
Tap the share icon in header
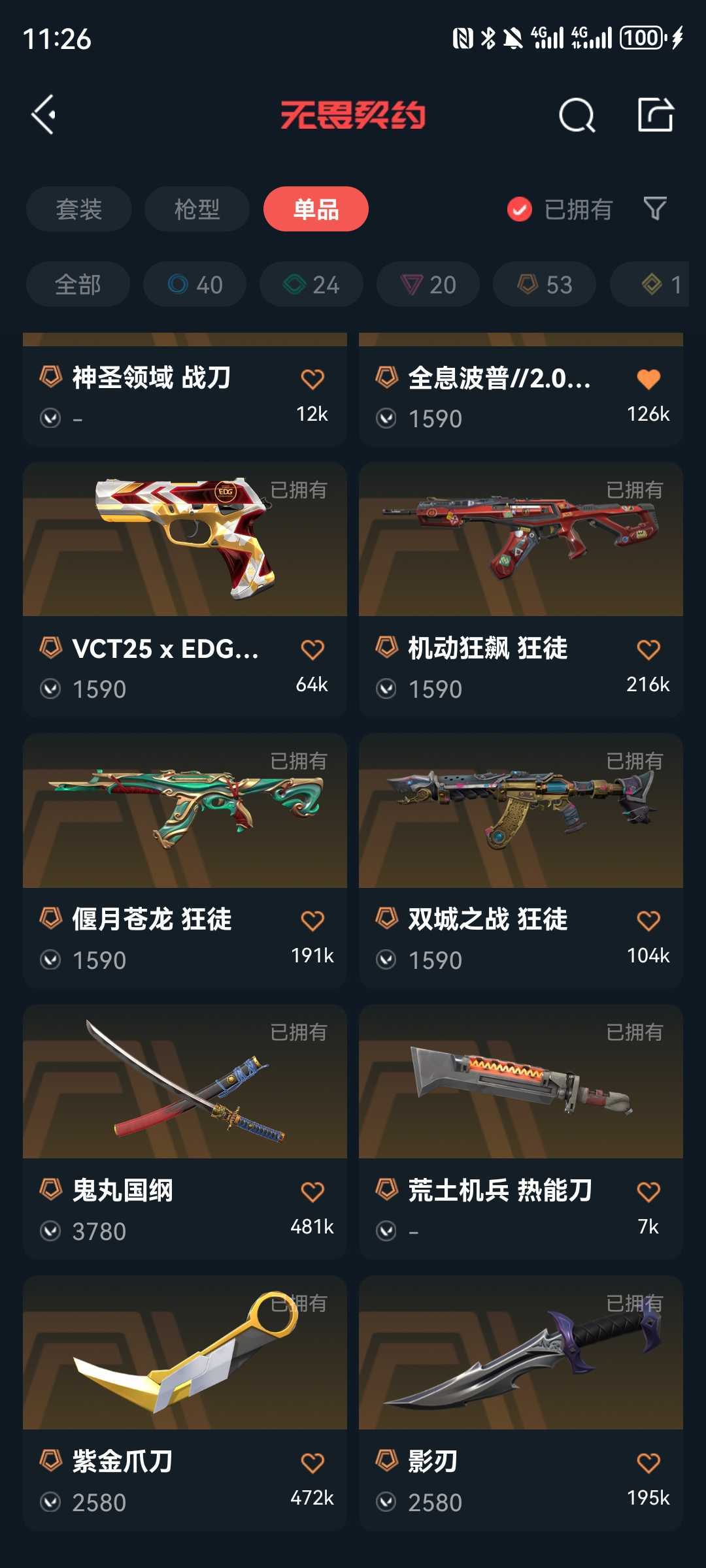656,114
